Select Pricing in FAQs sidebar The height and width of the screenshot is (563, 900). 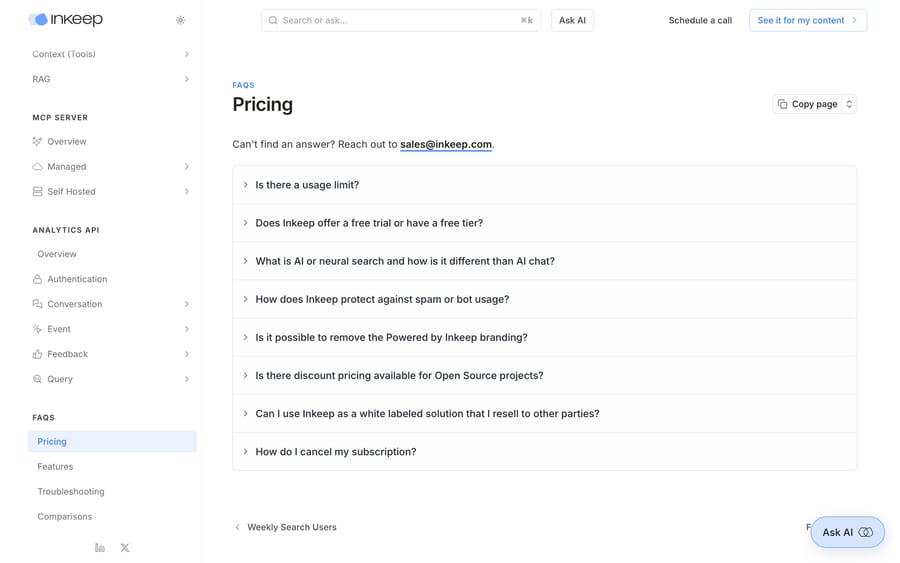click(x=111, y=442)
